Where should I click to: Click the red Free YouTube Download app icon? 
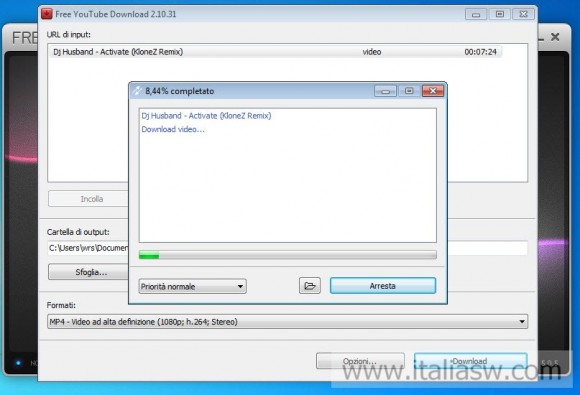[47, 14]
